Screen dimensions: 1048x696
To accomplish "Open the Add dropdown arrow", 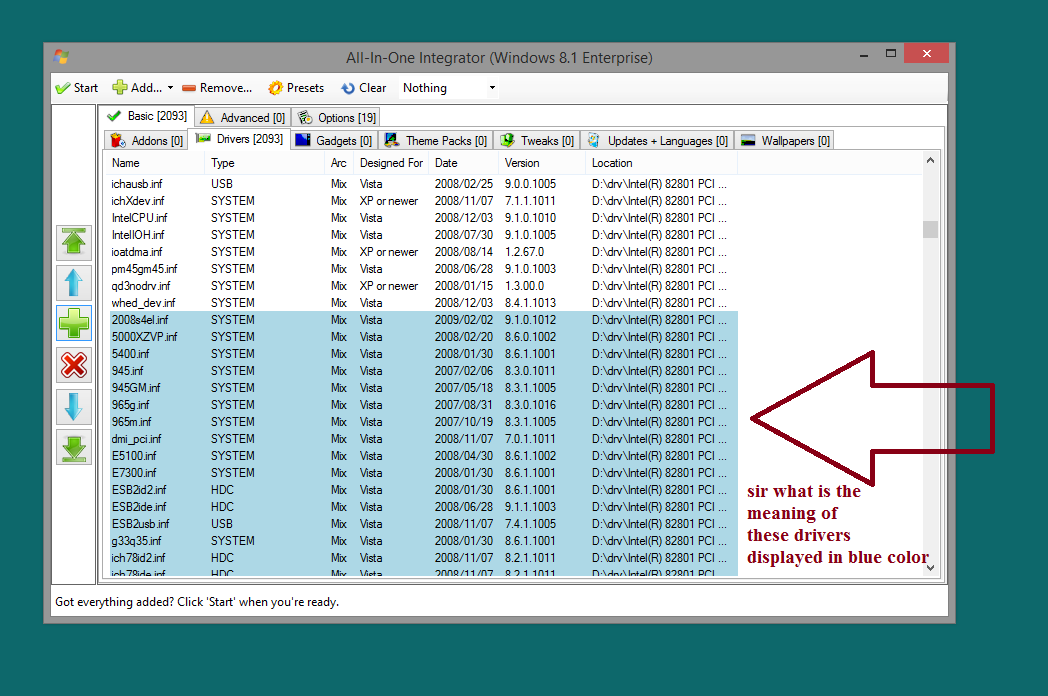I will point(170,88).
